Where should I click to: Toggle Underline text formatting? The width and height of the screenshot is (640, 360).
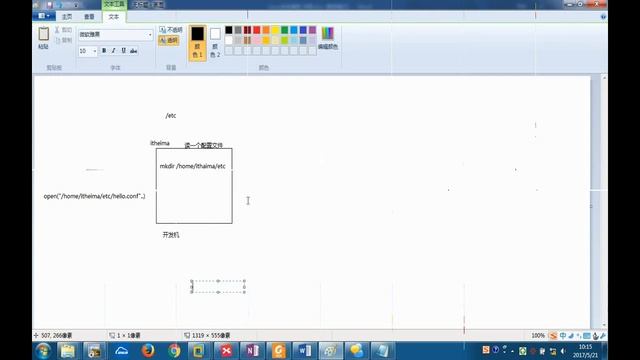[123, 51]
